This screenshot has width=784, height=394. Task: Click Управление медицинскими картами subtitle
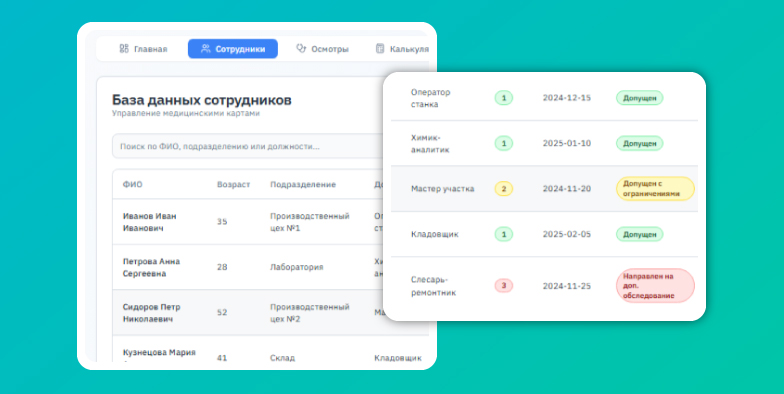pyautogui.click(x=186, y=114)
